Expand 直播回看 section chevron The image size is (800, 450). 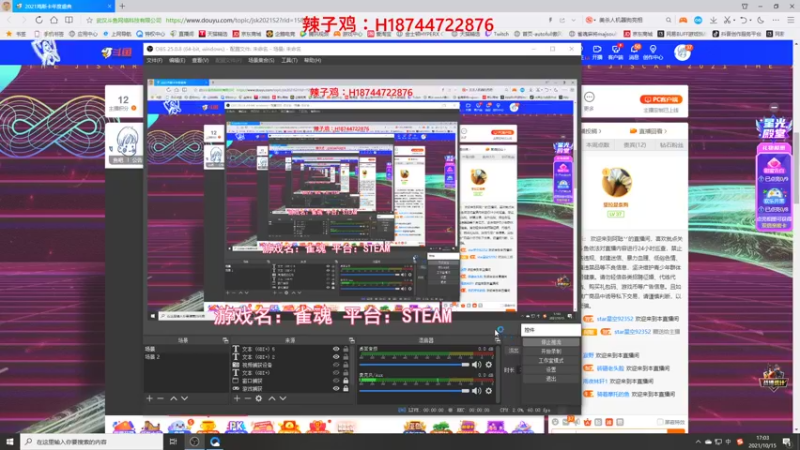coord(665,131)
